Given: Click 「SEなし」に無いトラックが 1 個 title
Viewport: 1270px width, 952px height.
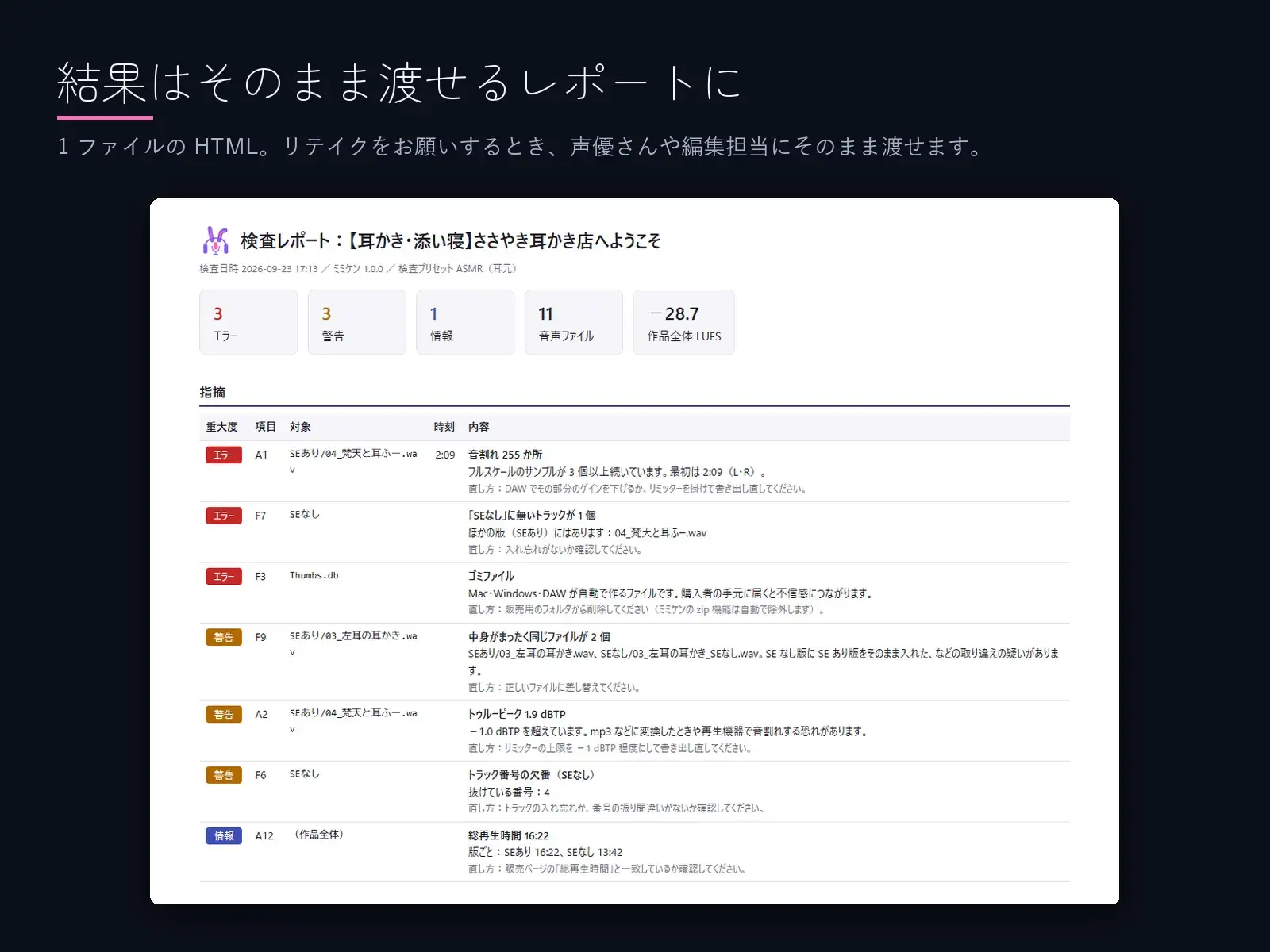Looking at the screenshot, I should pyautogui.click(x=532, y=516).
